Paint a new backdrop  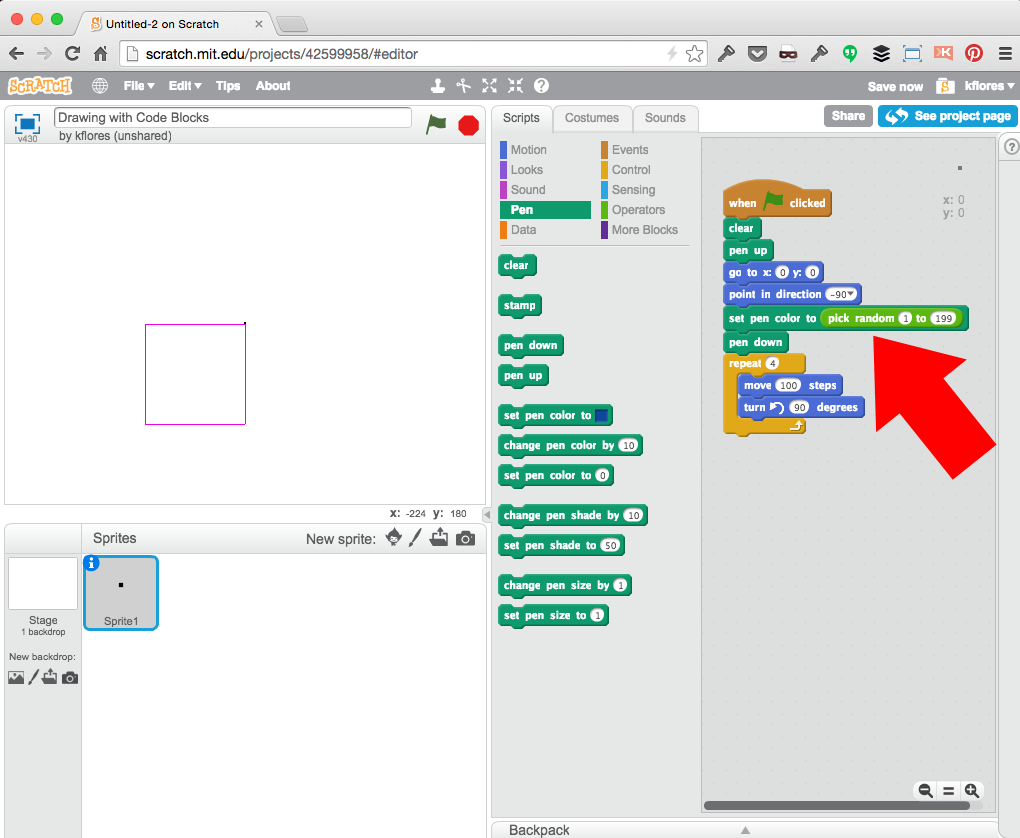33,677
